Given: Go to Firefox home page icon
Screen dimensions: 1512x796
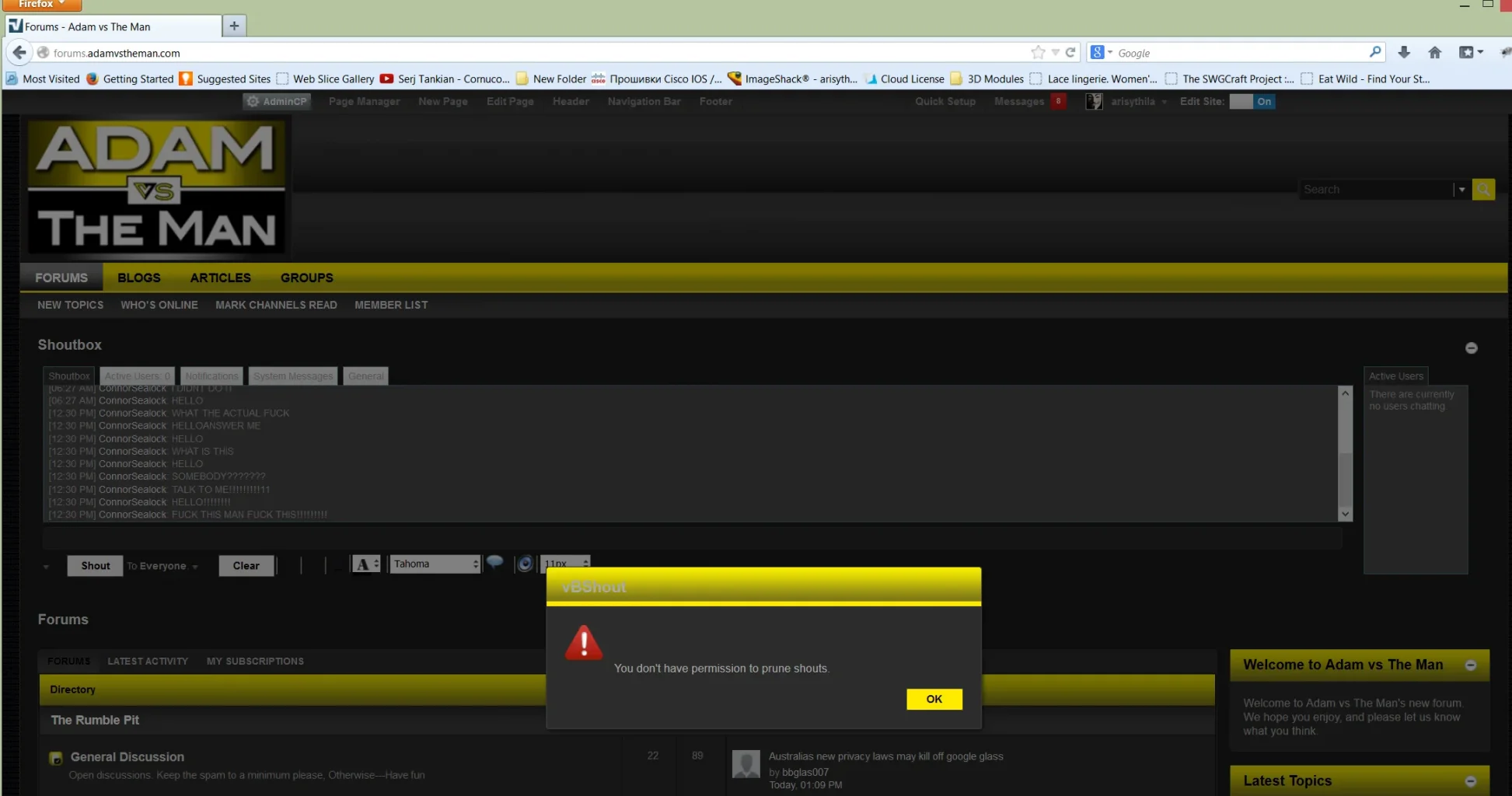Looking at the screenshot, I should coord(1435,52).
